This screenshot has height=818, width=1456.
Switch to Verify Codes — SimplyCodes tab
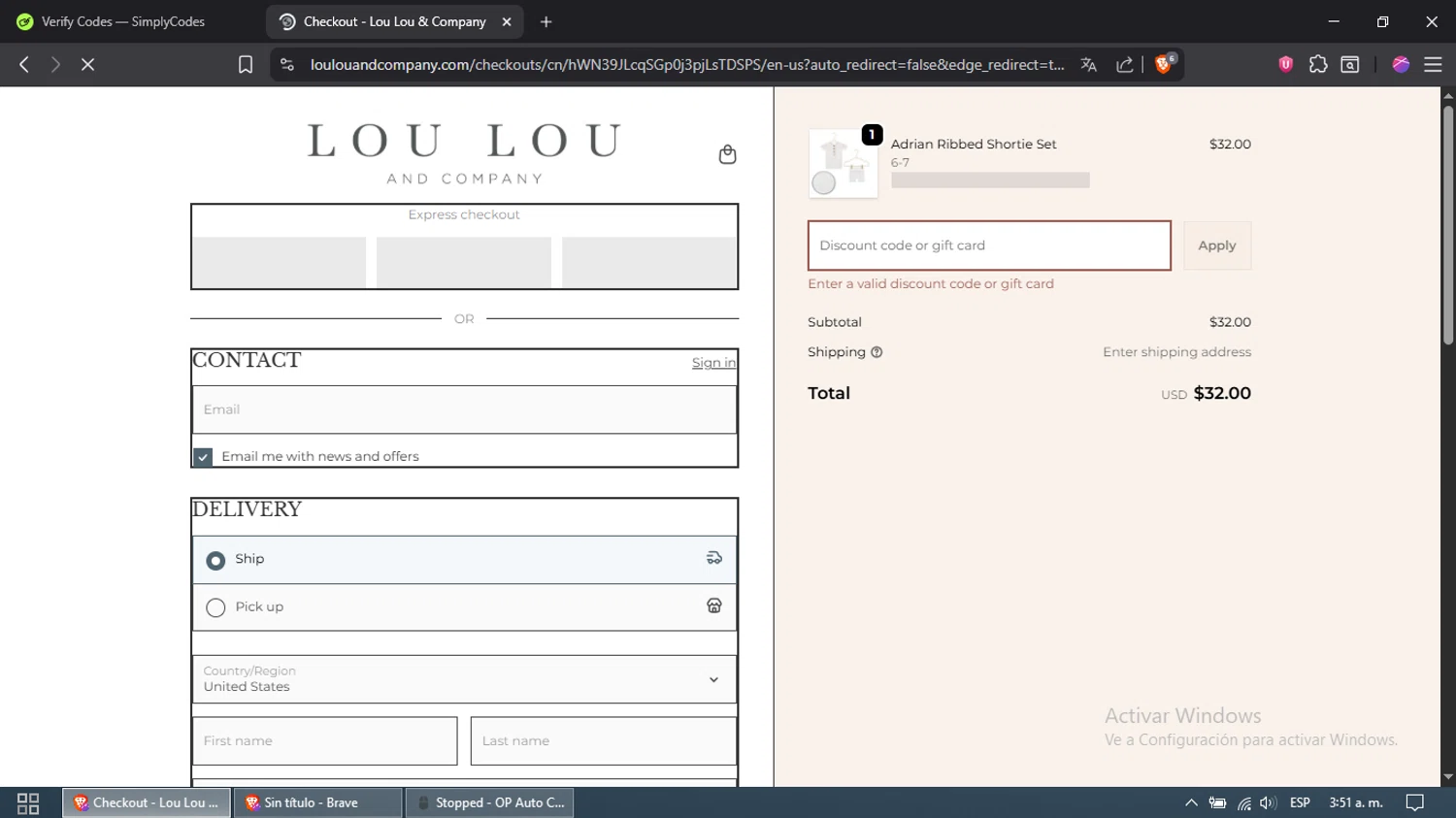pos(122,21)
